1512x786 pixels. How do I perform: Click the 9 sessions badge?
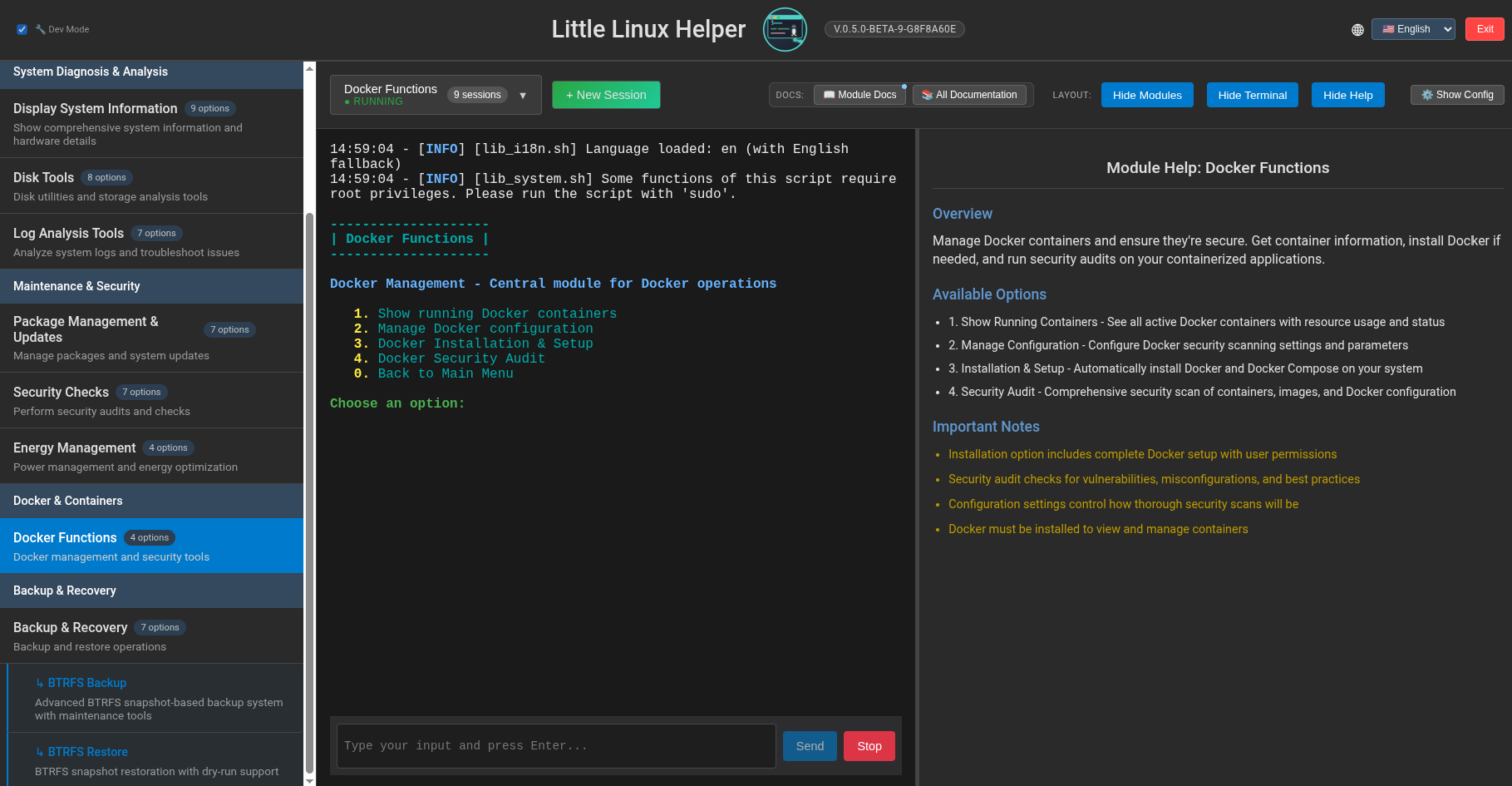(x=477, y=95)
